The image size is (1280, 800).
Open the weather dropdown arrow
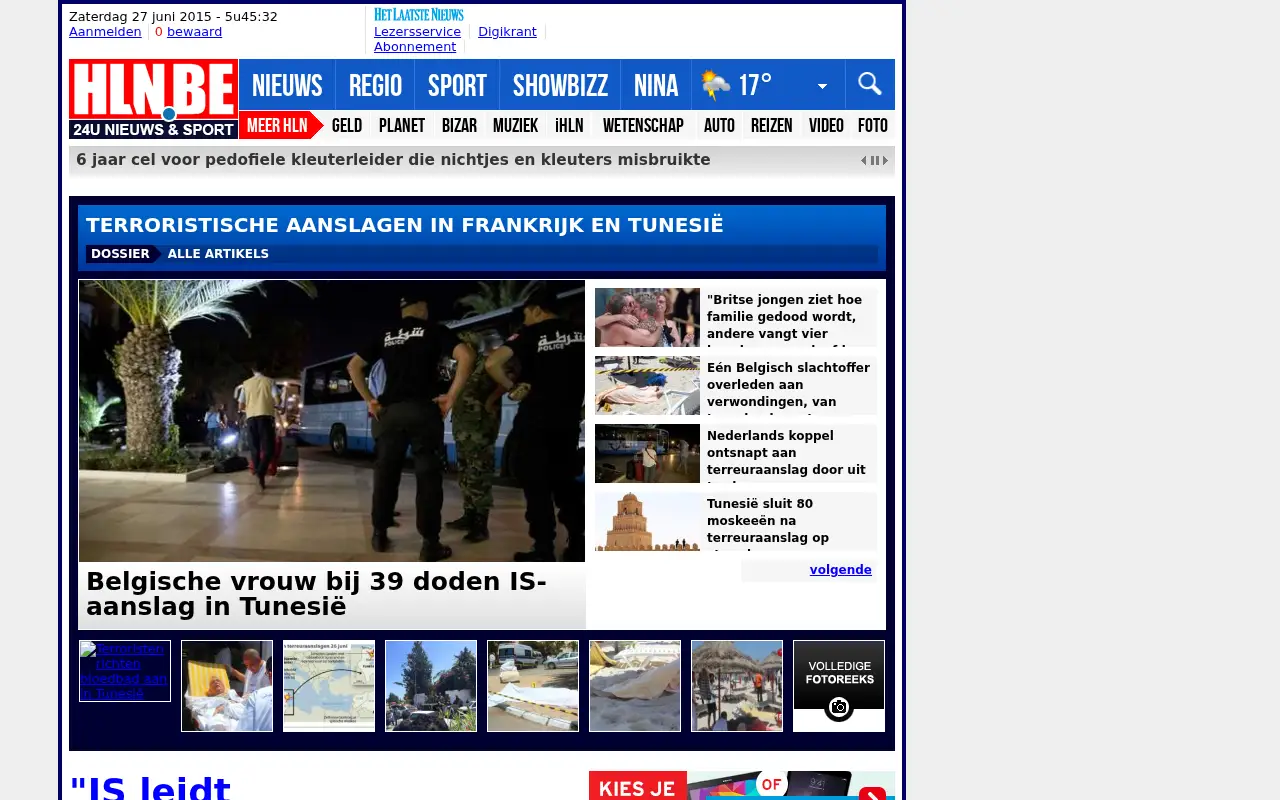click(x=822, y=86)
